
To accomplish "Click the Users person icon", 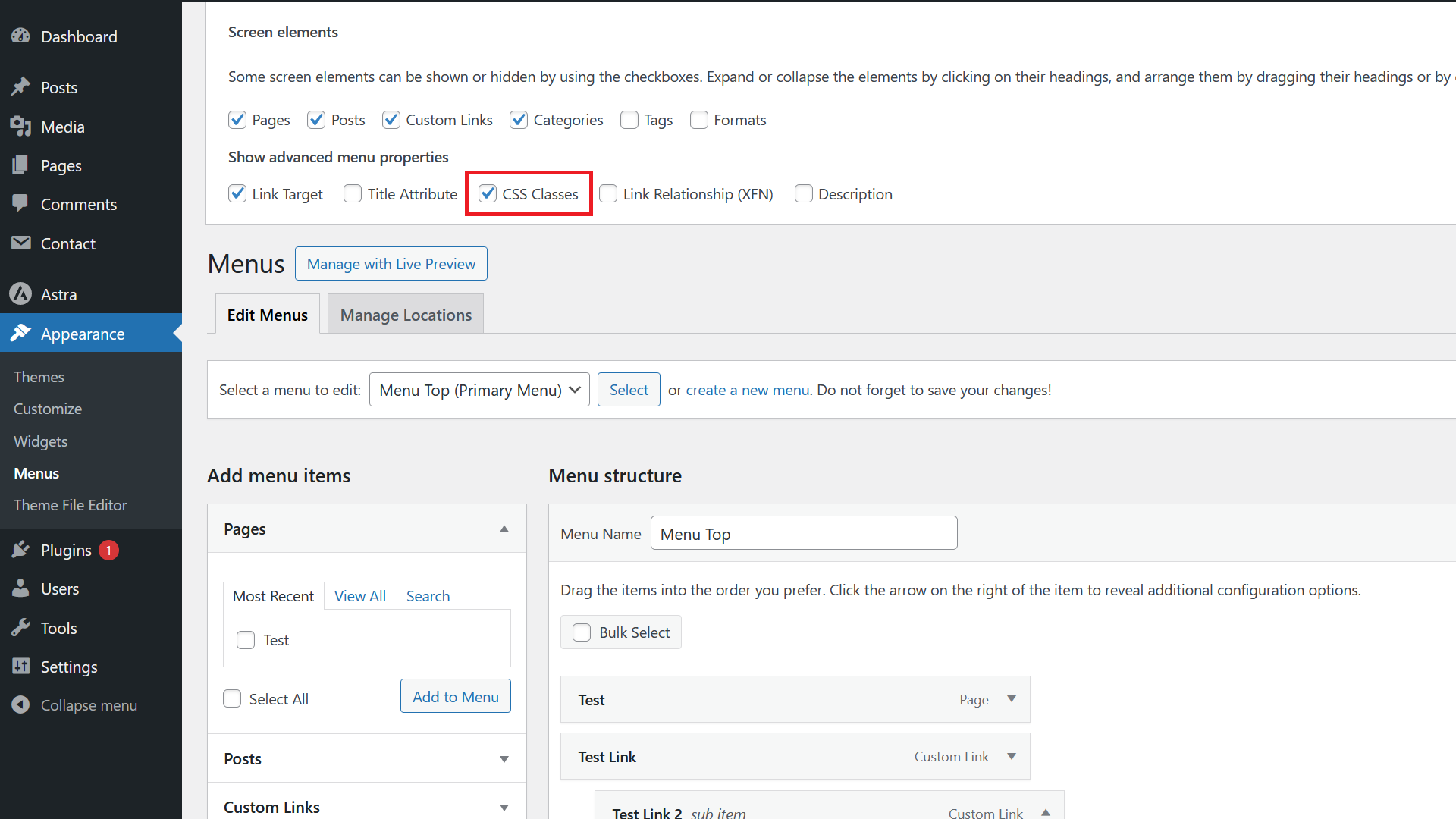I will point(20,588).
